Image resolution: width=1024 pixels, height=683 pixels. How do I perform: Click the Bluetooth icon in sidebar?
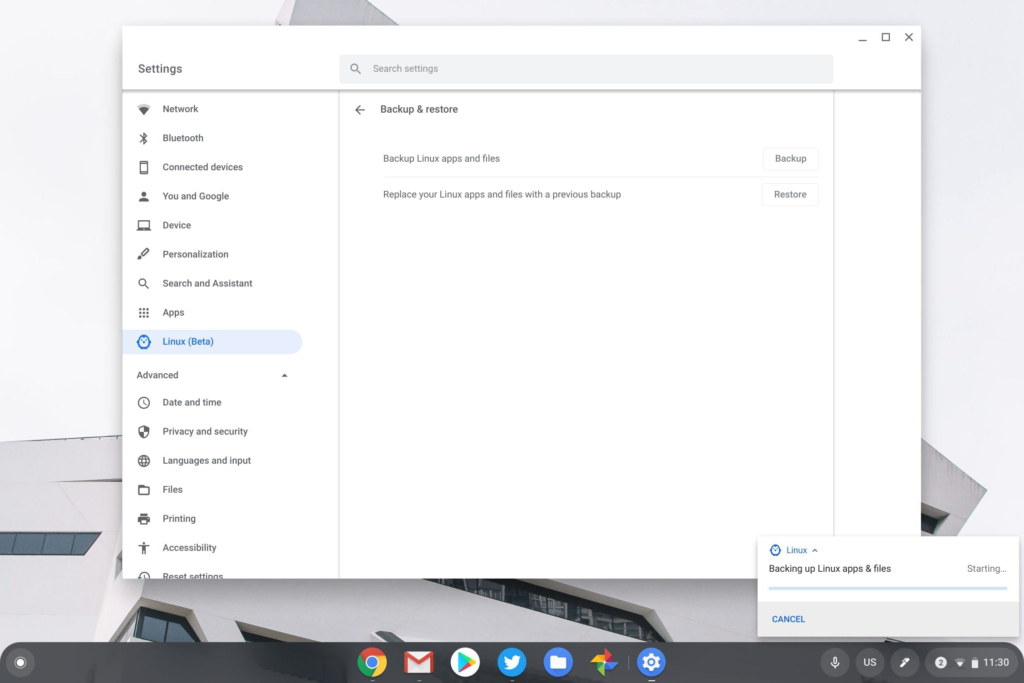click(144, 138)
